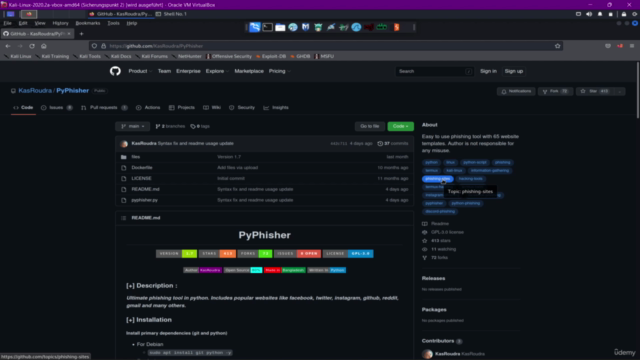Close the GitHub KasRoudra browser tab
The height and width of the screenshot is (360, 640).
tap(69, 34)
